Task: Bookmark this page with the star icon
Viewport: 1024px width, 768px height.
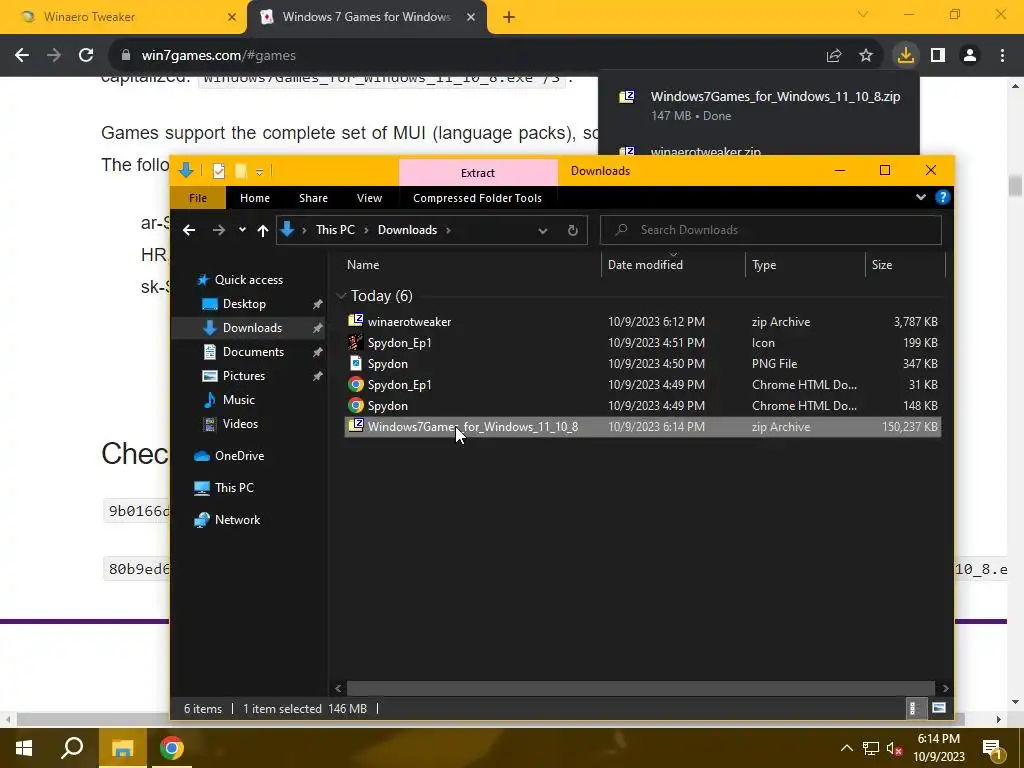Action: click(x=866, y=56)
